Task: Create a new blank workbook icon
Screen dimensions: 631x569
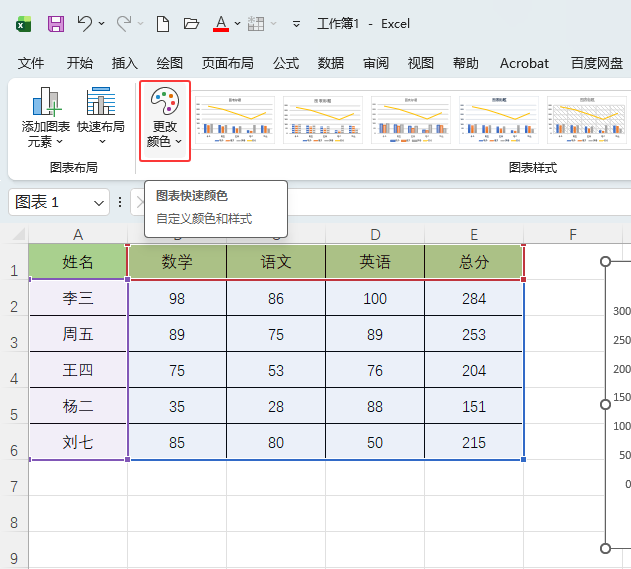Action: tap(163, 24)
